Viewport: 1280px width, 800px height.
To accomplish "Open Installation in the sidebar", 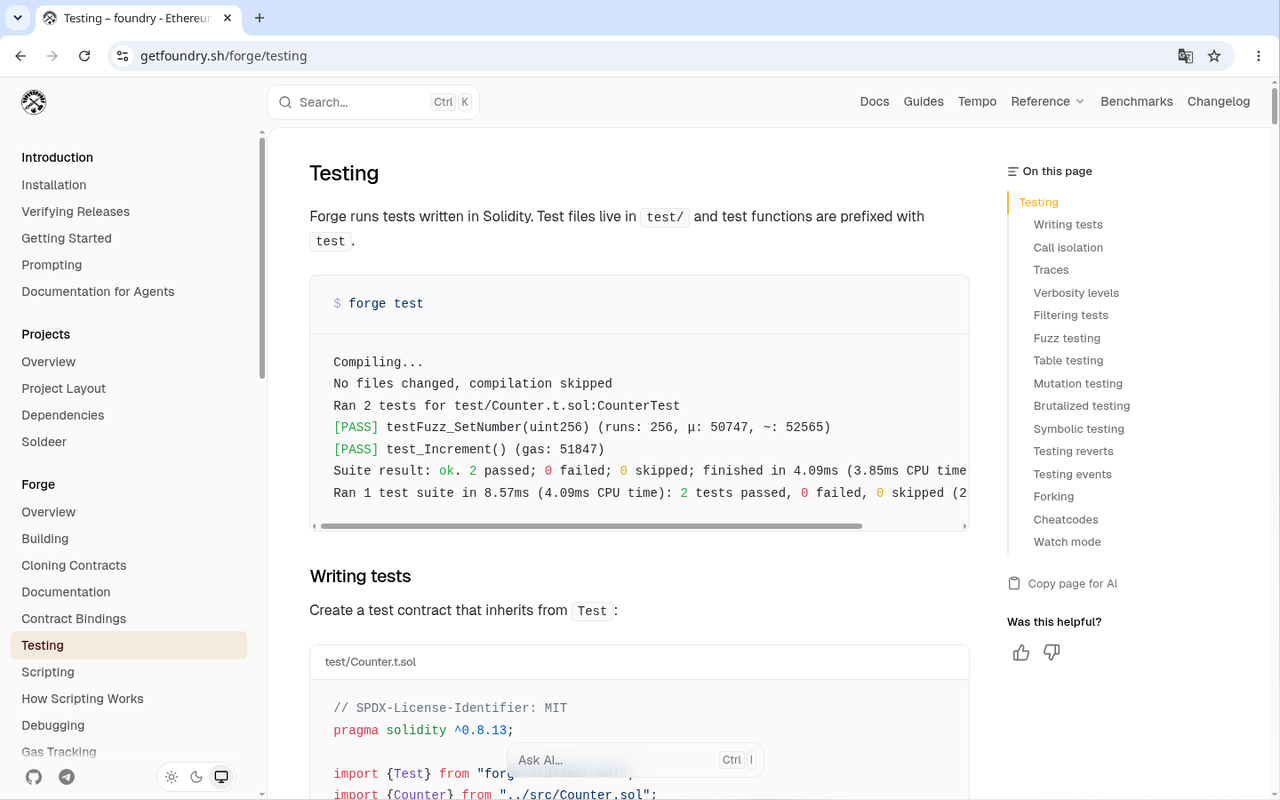I will [54, 185].
